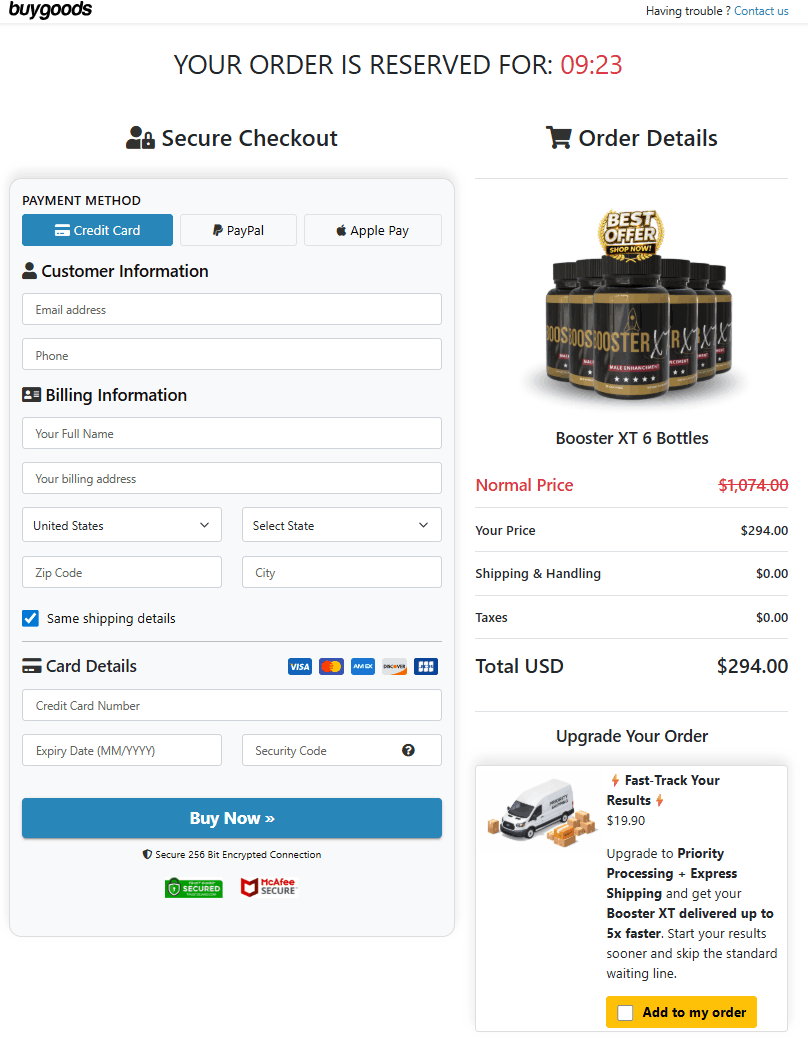The height and width of the screenshot is (1040, 808).
Task: Click the Email address field
Action: tap(232, 309)
